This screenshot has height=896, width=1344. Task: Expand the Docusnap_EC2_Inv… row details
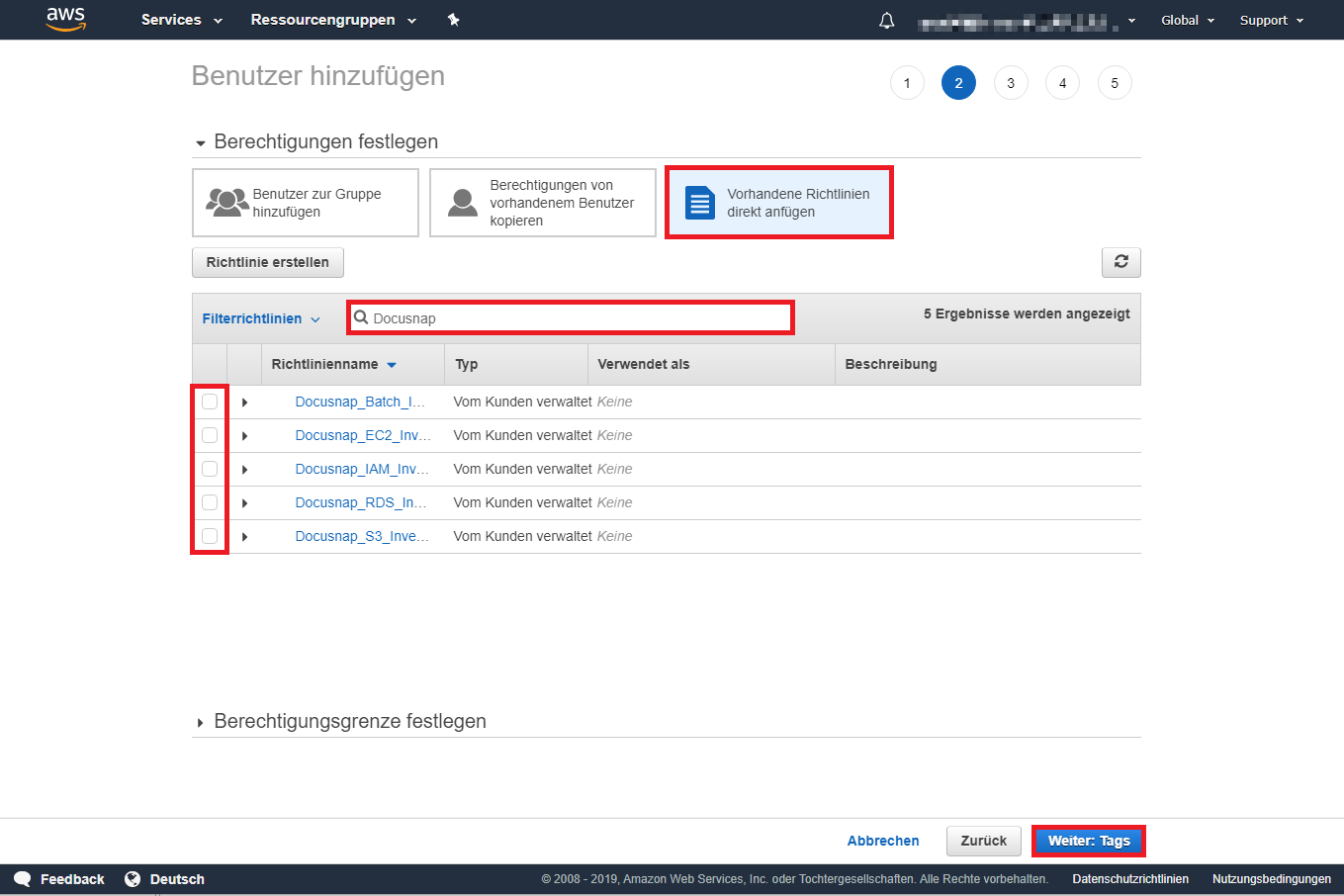(x=244, y=436)
